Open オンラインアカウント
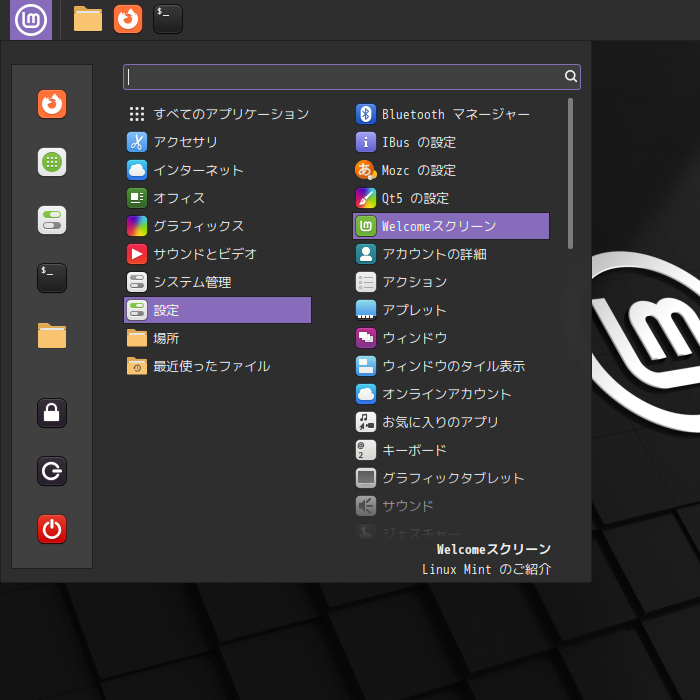The width and height of the screenshot is (700, 700). coord(451,394)
